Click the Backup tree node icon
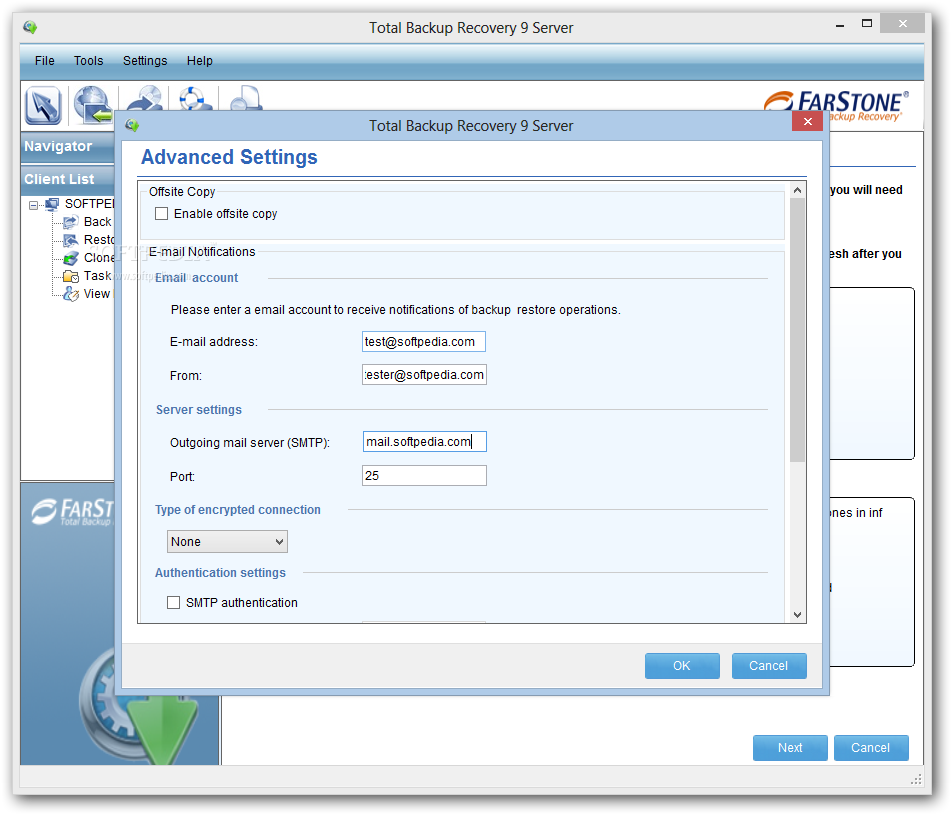 click(x=71, y=222)
